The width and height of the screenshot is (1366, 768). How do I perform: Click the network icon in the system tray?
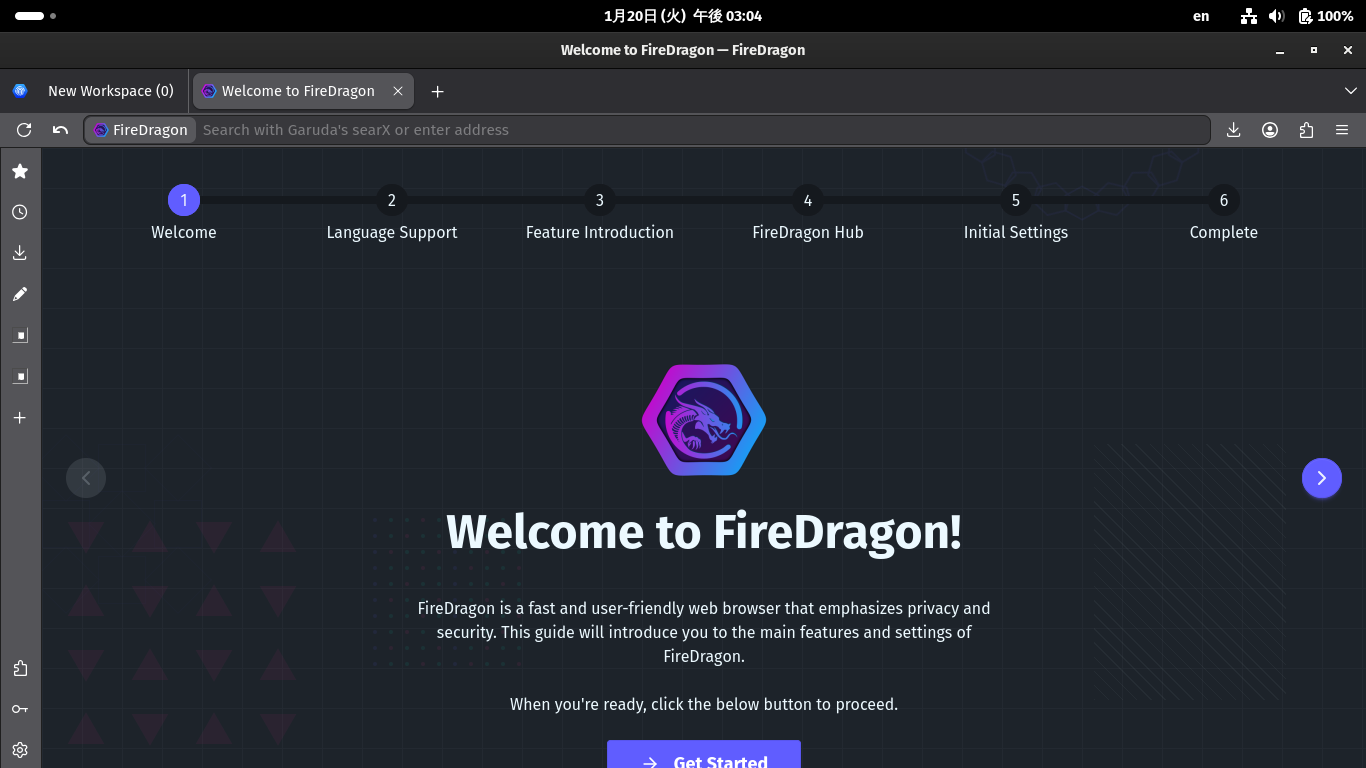coord(1249,16)
